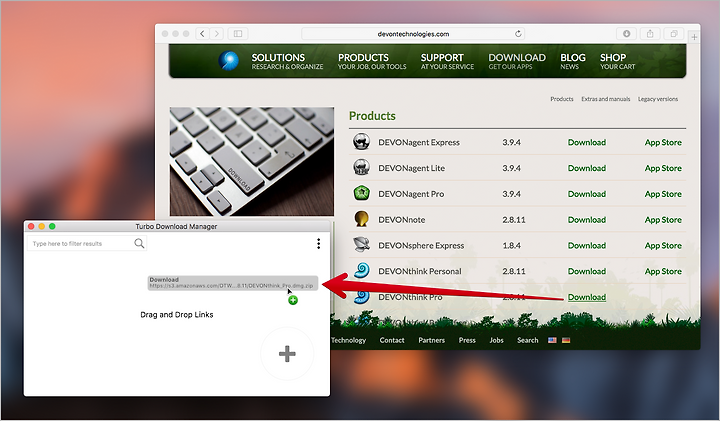Click the Search footer link
The width and height of the screenshot is (720, 421).
pos(528,340)
